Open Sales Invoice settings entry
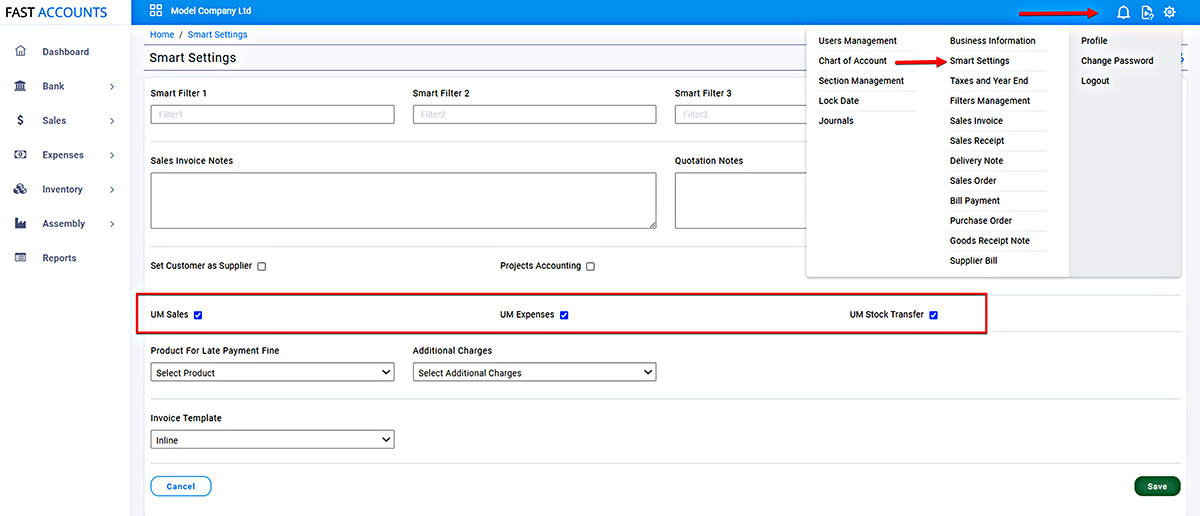1200x516 pixels. click(976, 121)
